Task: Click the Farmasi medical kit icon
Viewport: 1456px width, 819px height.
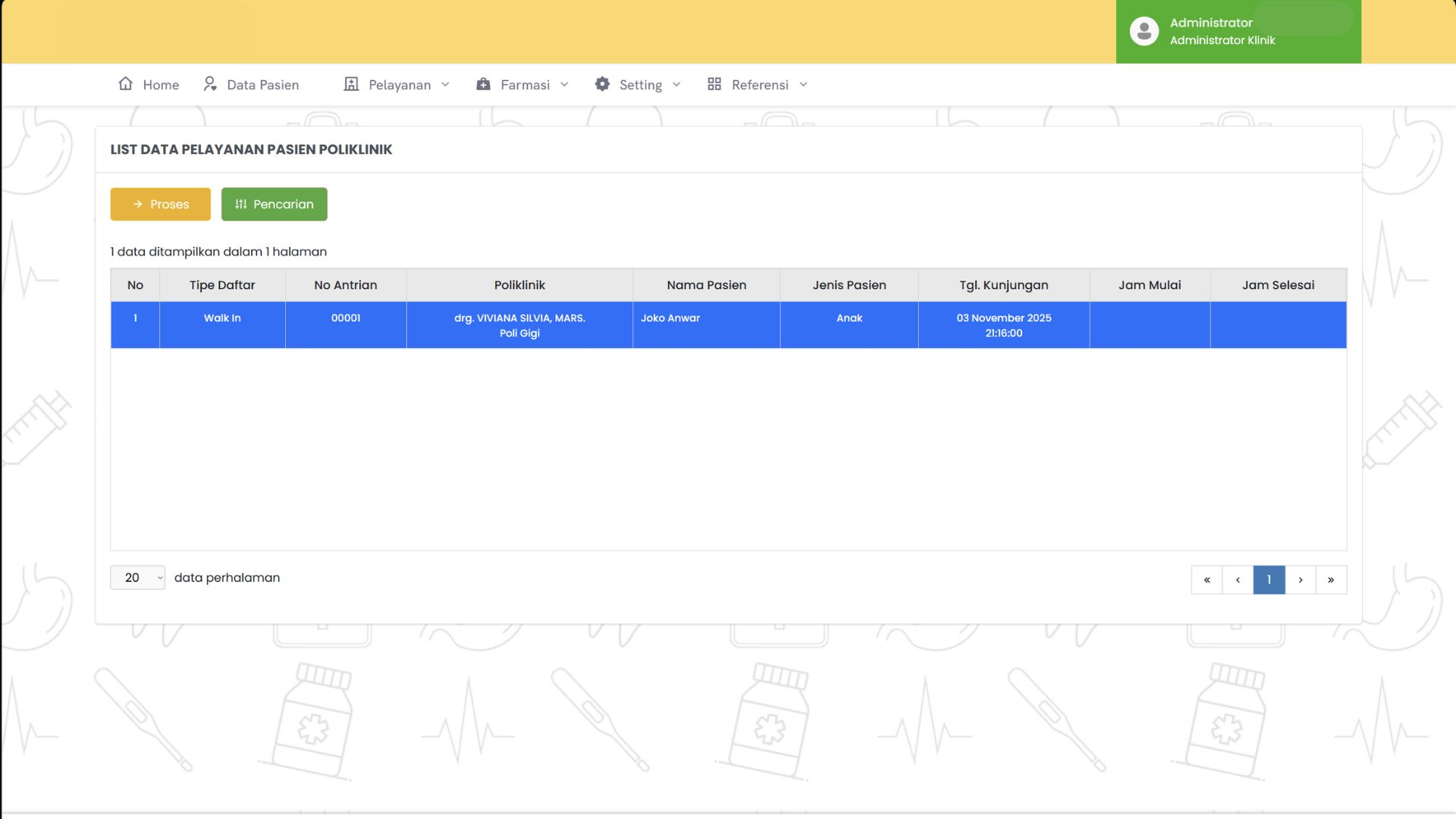Action: 483,84
